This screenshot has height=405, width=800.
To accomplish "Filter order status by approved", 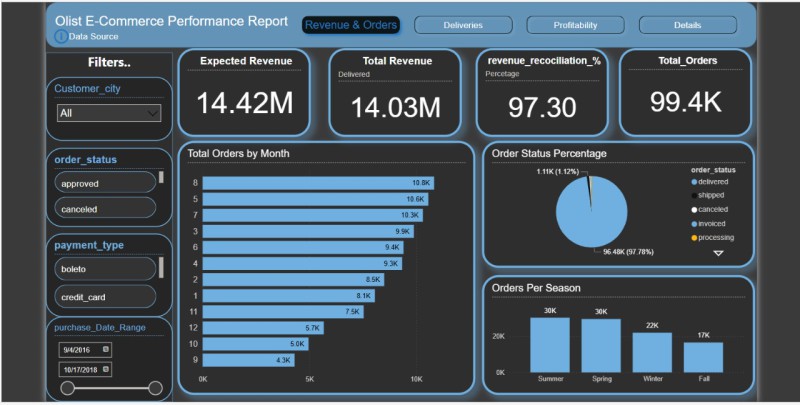I will click(105, 183).
